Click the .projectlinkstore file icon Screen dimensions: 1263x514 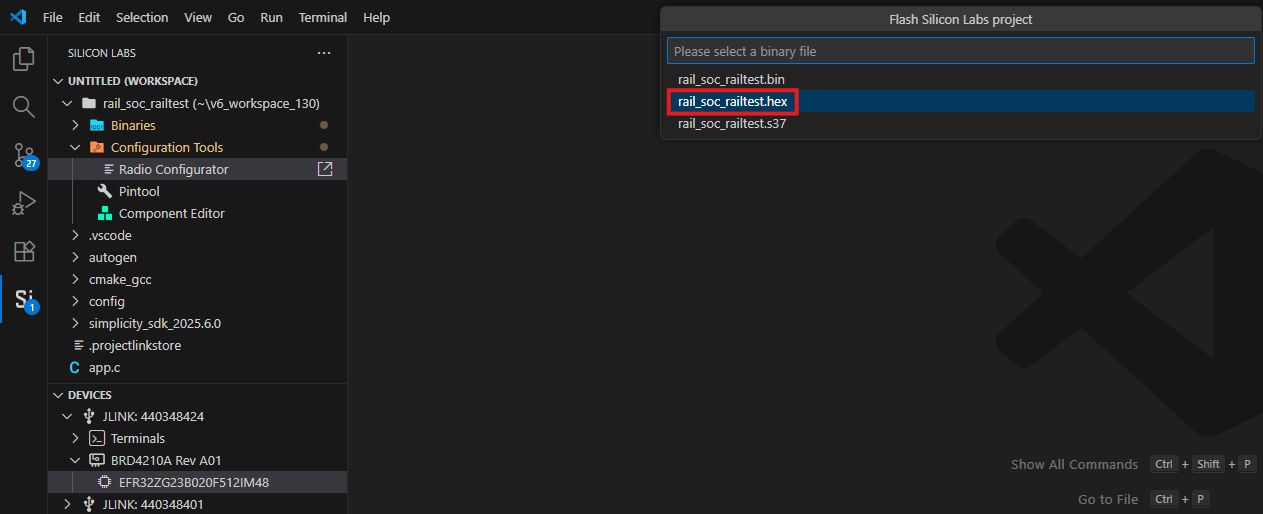click(79, 345)
